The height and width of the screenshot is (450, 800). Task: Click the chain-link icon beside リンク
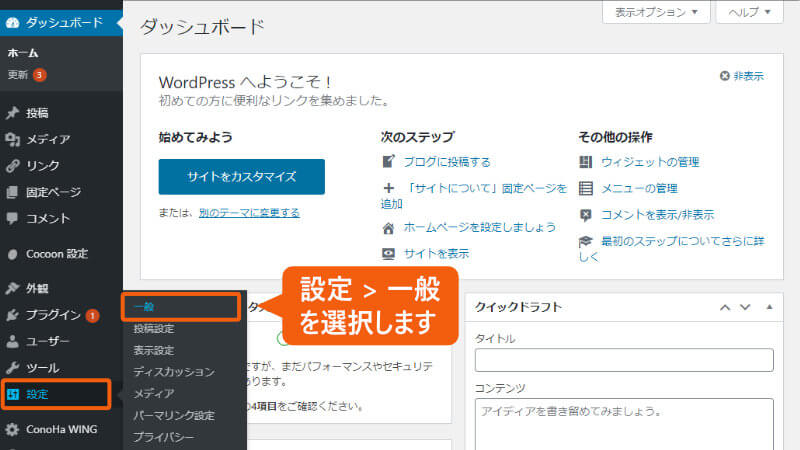pos(12,166)
